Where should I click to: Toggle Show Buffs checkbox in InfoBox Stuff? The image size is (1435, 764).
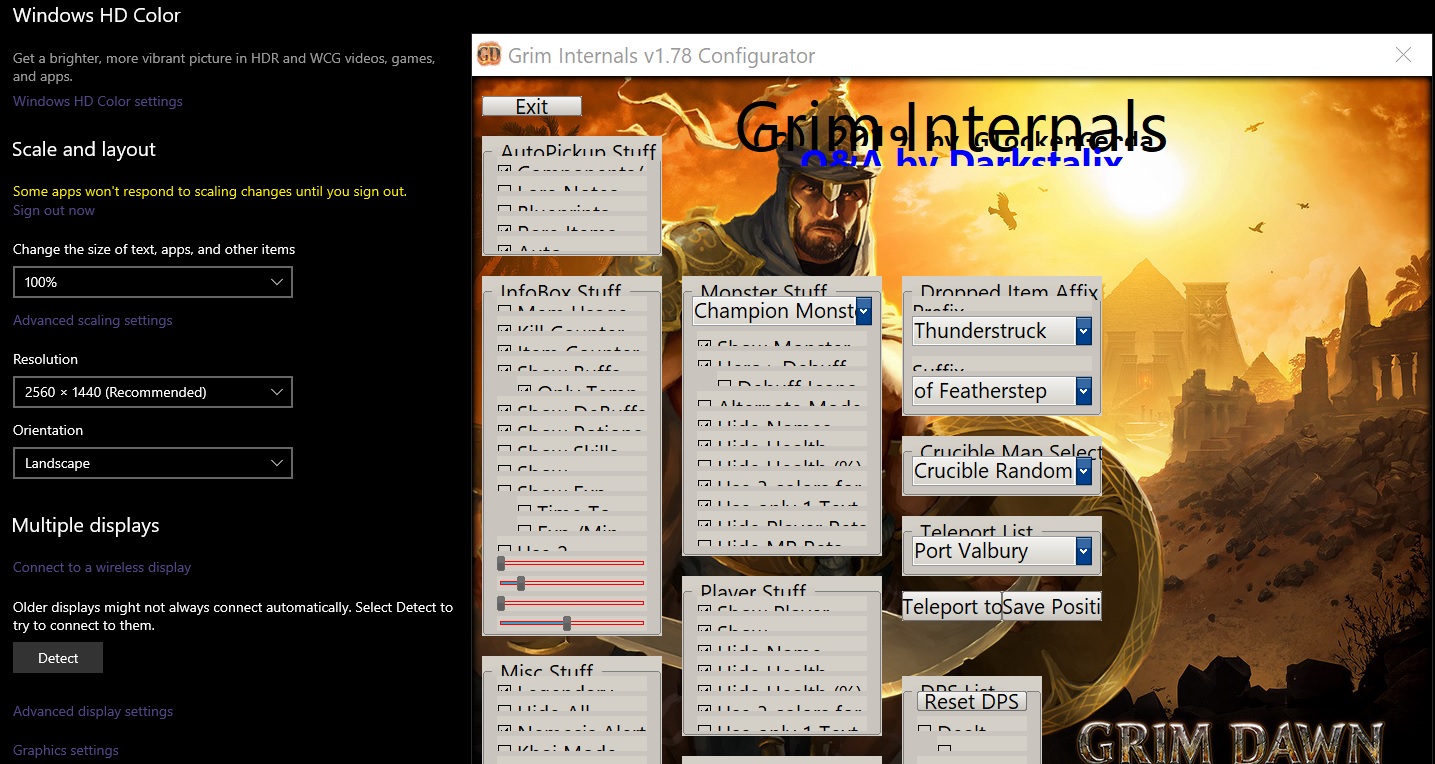pos(505,370)
